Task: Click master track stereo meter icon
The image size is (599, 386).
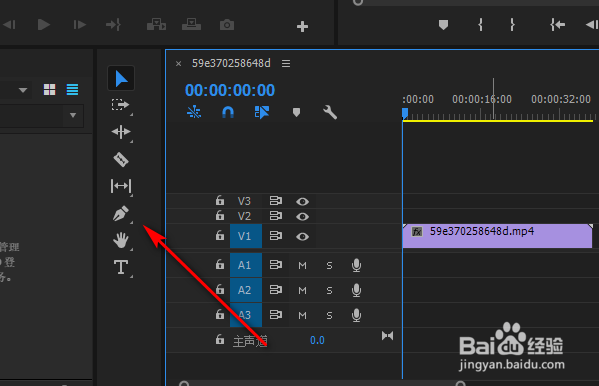Action: 387,336
